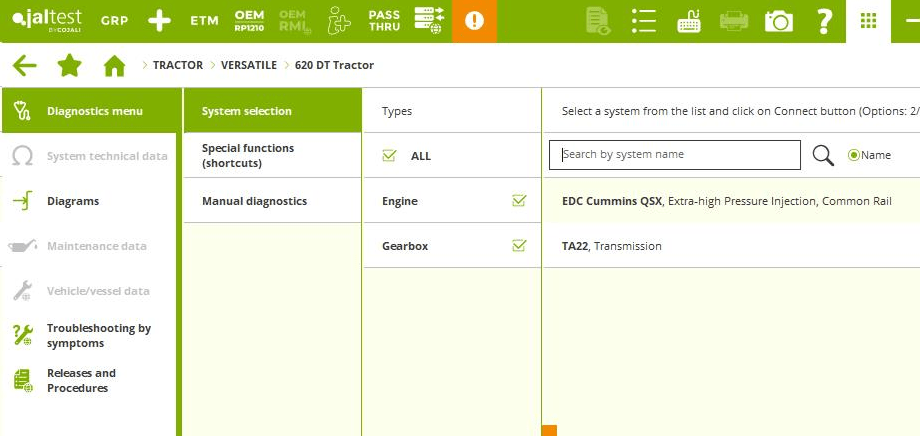Uncheck the Gearbox type checkbox
Screen dimensions: 920x436
(x=519, y=246)
